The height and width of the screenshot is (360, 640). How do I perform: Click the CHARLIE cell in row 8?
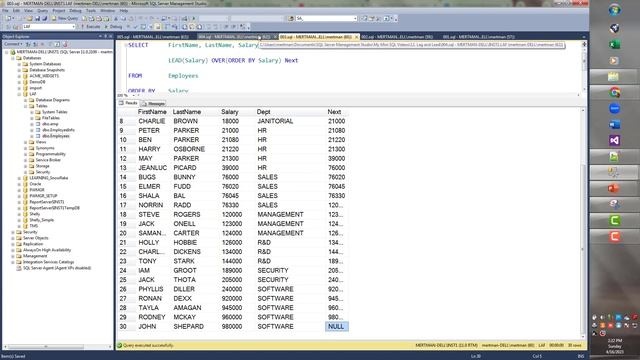tap(152, 121)
